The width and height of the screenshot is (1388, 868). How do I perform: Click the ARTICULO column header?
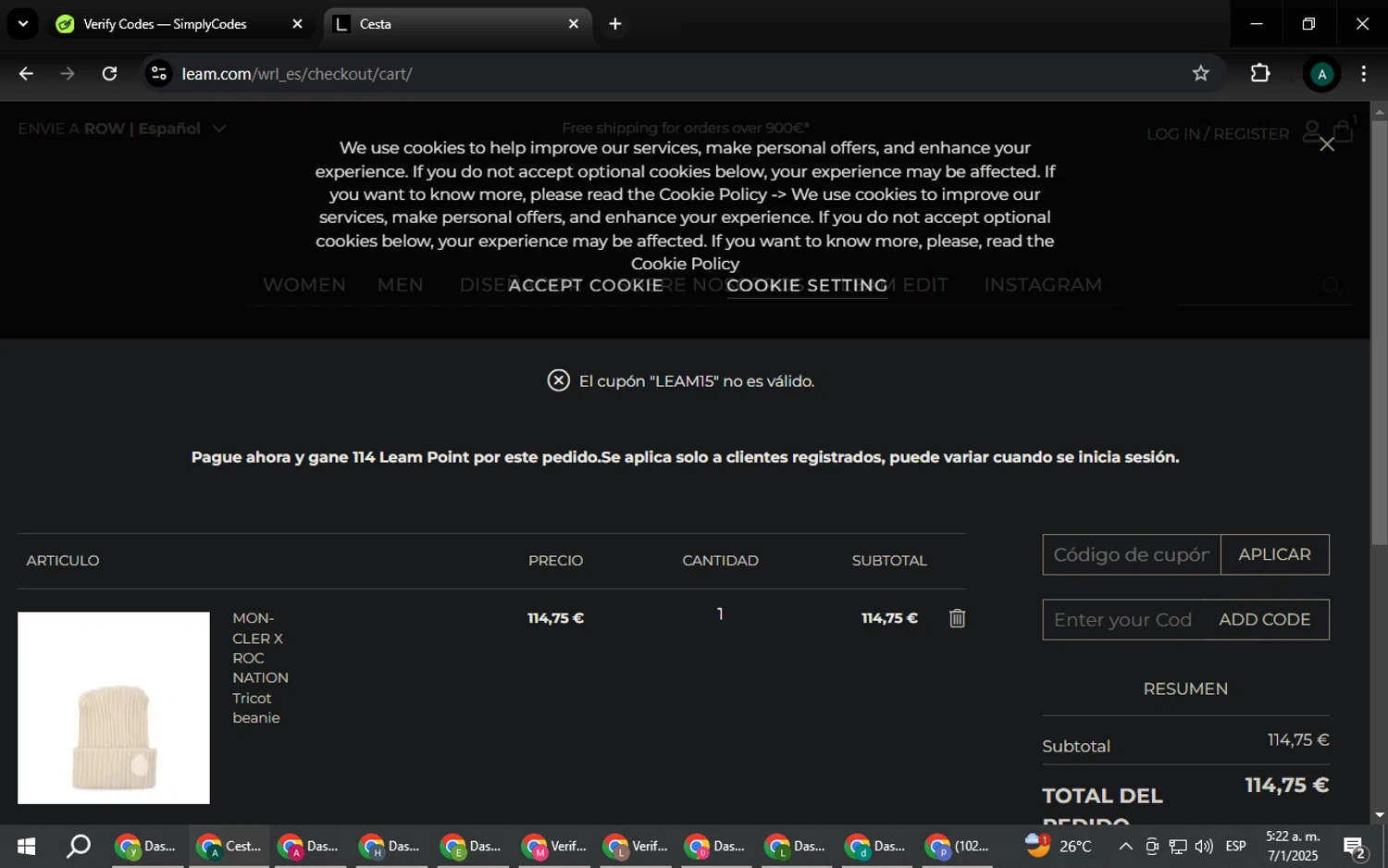(63, 561)
